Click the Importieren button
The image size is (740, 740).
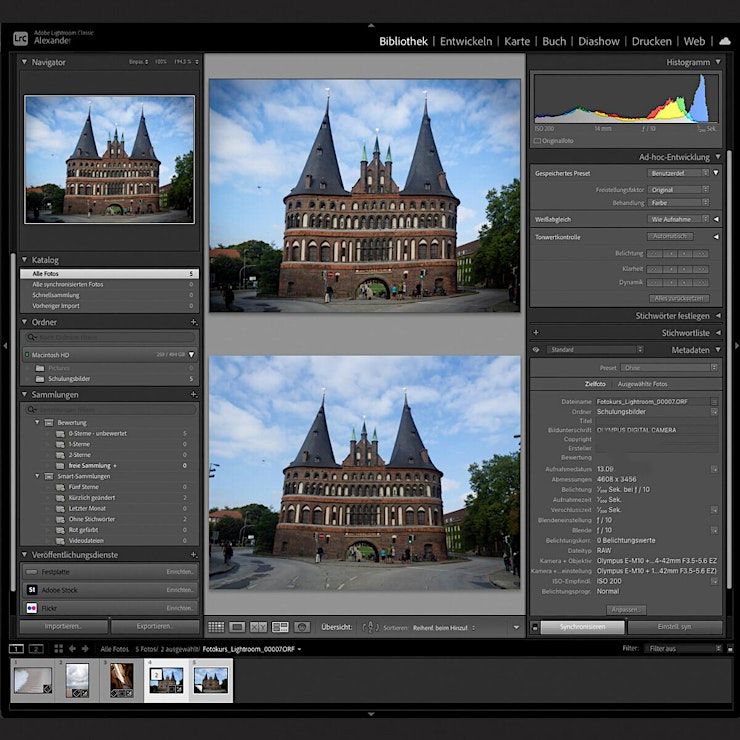63,627
